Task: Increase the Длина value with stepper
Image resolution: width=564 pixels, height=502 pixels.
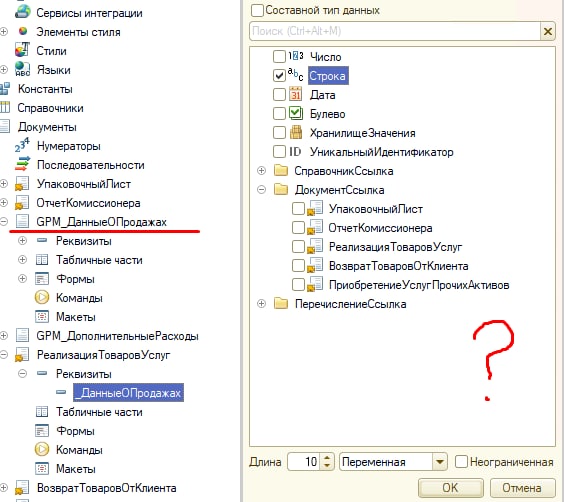Action: [327, 458]
